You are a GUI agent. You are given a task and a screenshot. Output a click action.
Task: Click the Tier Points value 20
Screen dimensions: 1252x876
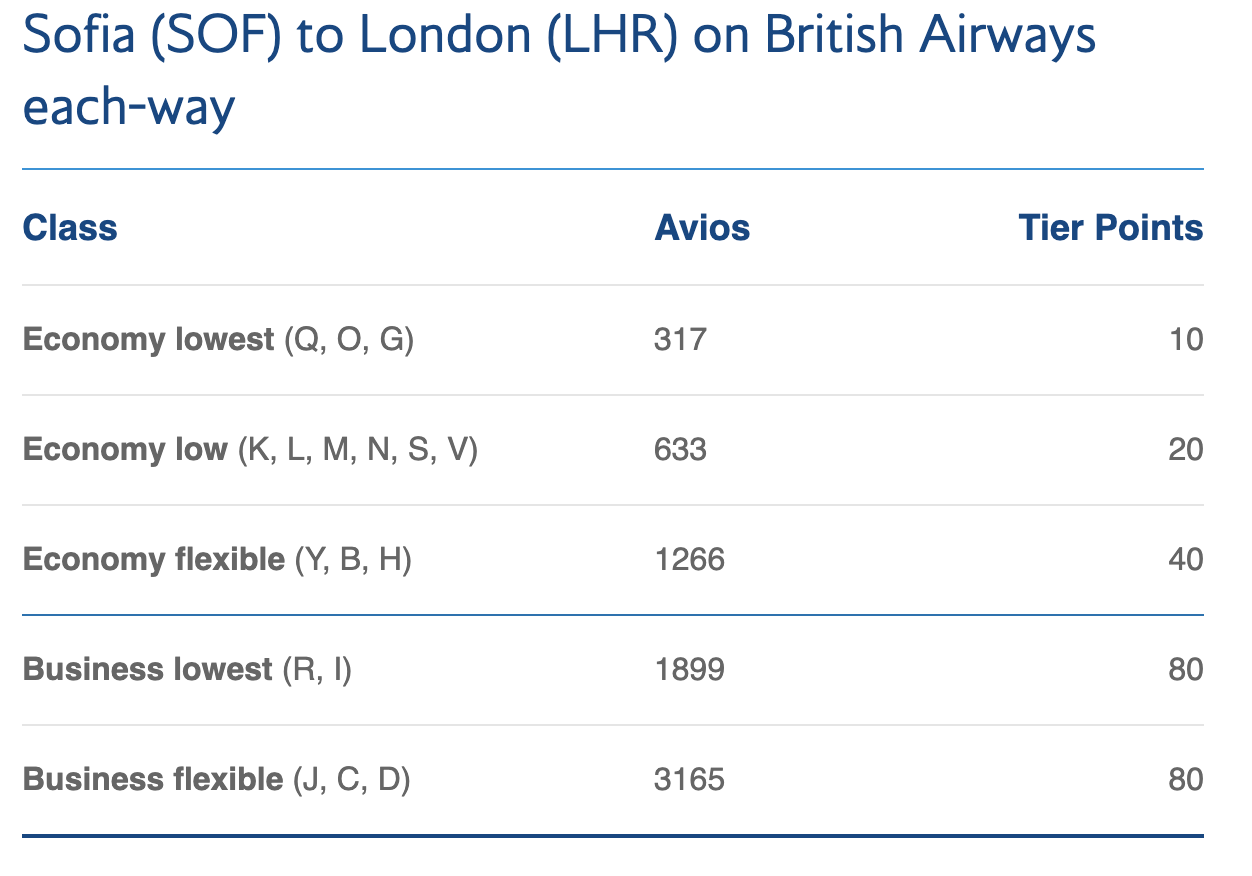1186,450
